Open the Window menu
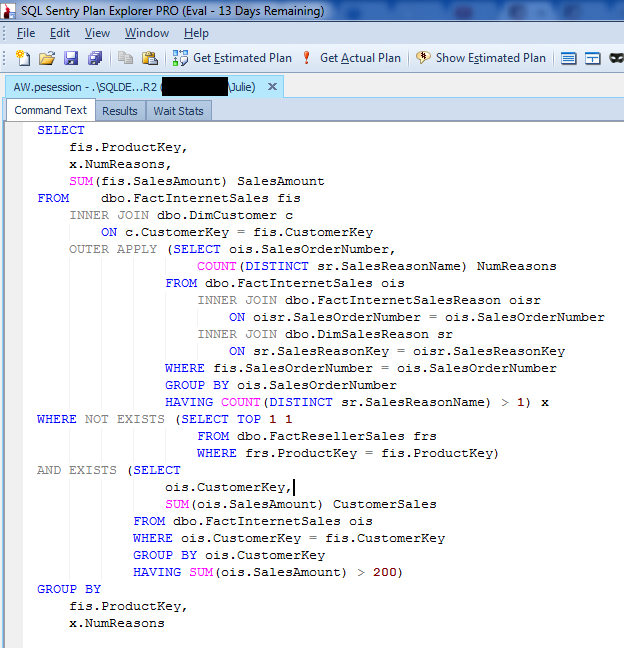The height and width of the screenshot is (648, 624). pos(147,33)
